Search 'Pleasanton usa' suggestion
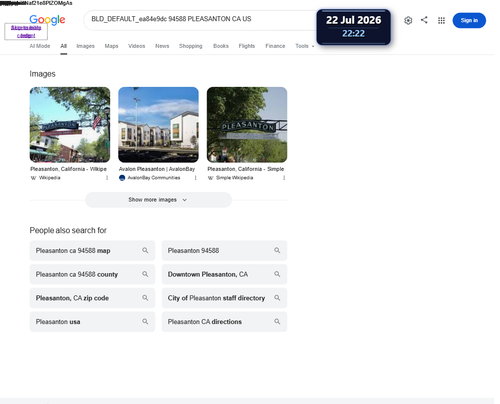The width and height of the screenshot is (500, 404). click(x=92, y=322)
